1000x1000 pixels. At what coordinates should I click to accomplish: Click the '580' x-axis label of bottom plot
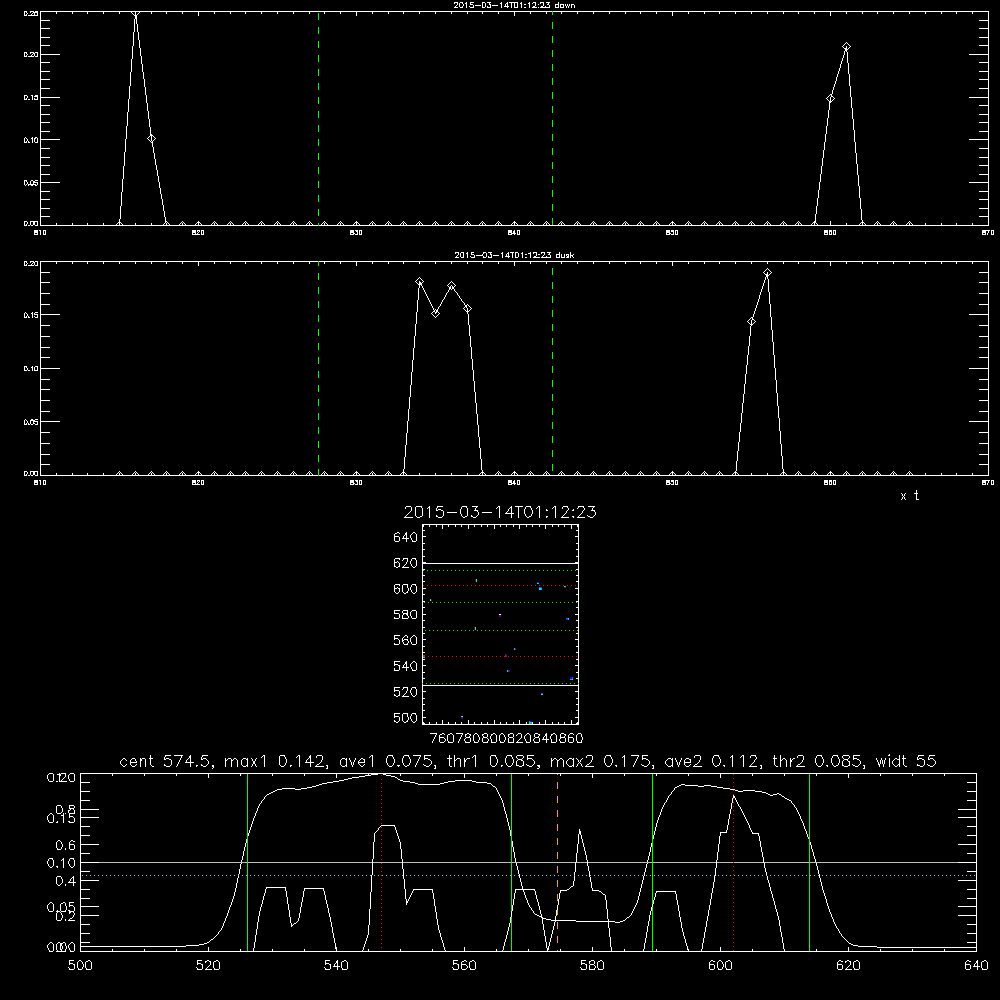592,966
